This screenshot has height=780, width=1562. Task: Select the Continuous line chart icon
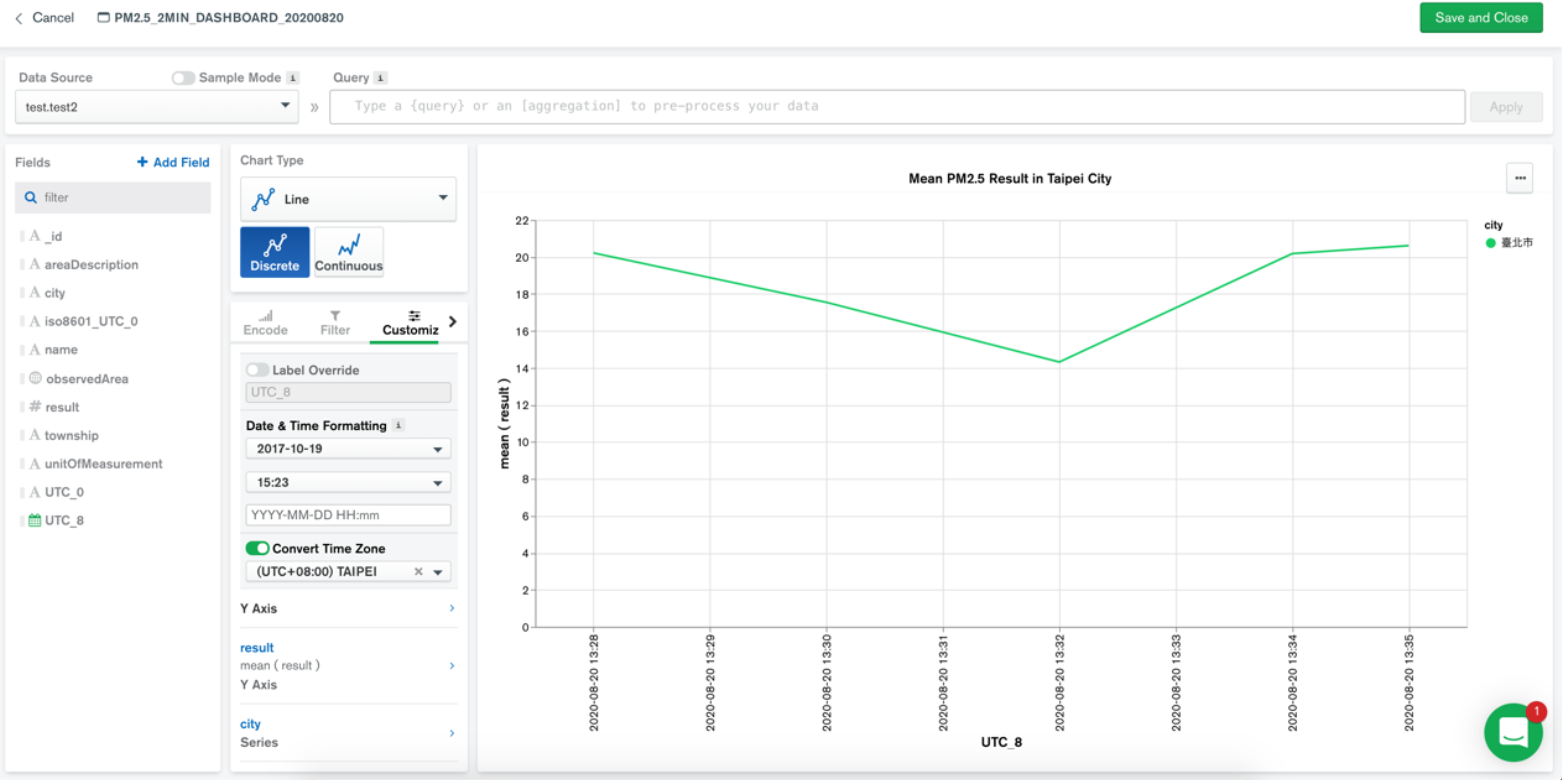pyautogui.click(x=348, y=251)
